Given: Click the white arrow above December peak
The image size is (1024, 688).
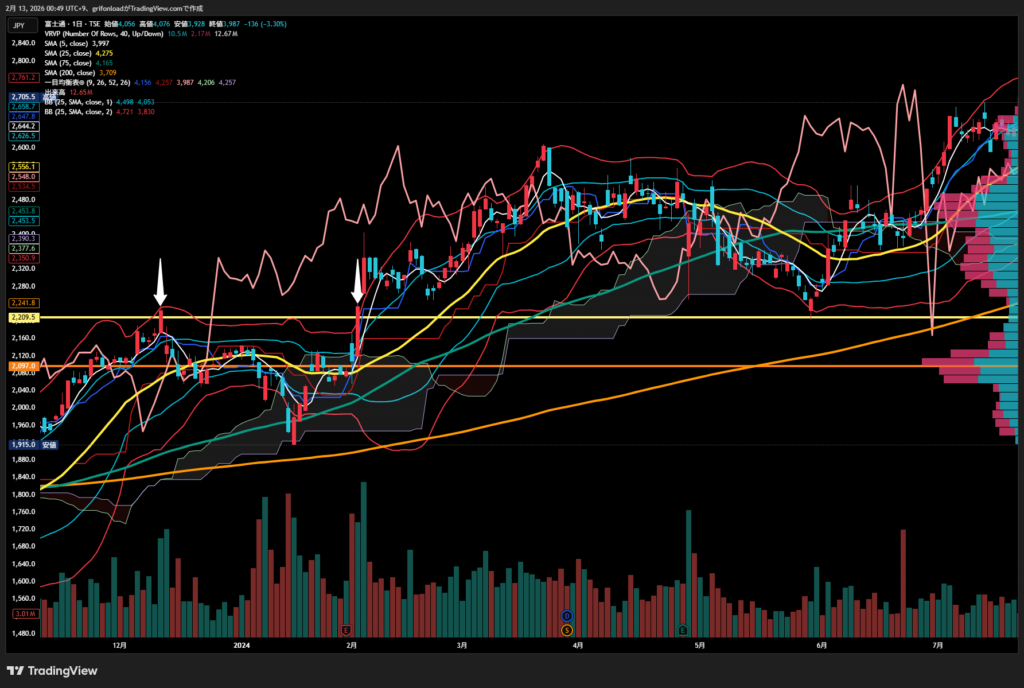Looking at the screenshot, I should tap(159, 283).
